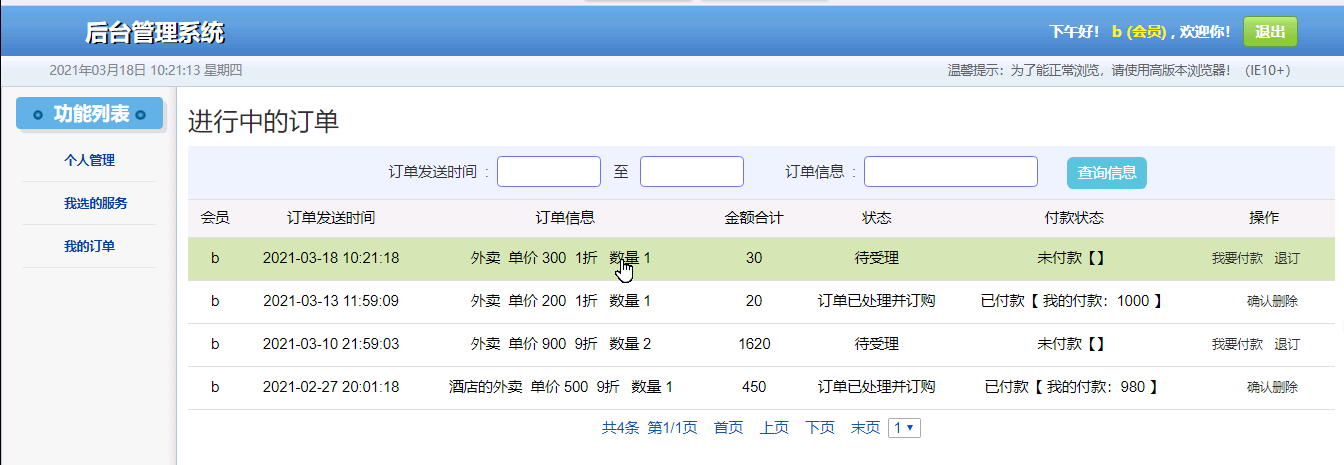Click 确认删除 for the 2021-03-13 order
Image resolution: width=1344 pixels, height=465 pixels.
[x=1272, y=301]
